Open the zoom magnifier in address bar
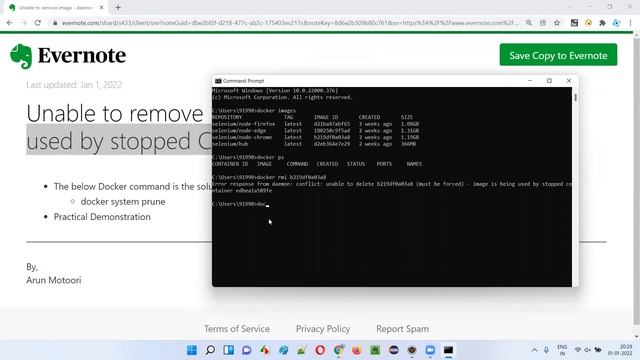This screenshot has width=640, height=360. pos(529,23)
